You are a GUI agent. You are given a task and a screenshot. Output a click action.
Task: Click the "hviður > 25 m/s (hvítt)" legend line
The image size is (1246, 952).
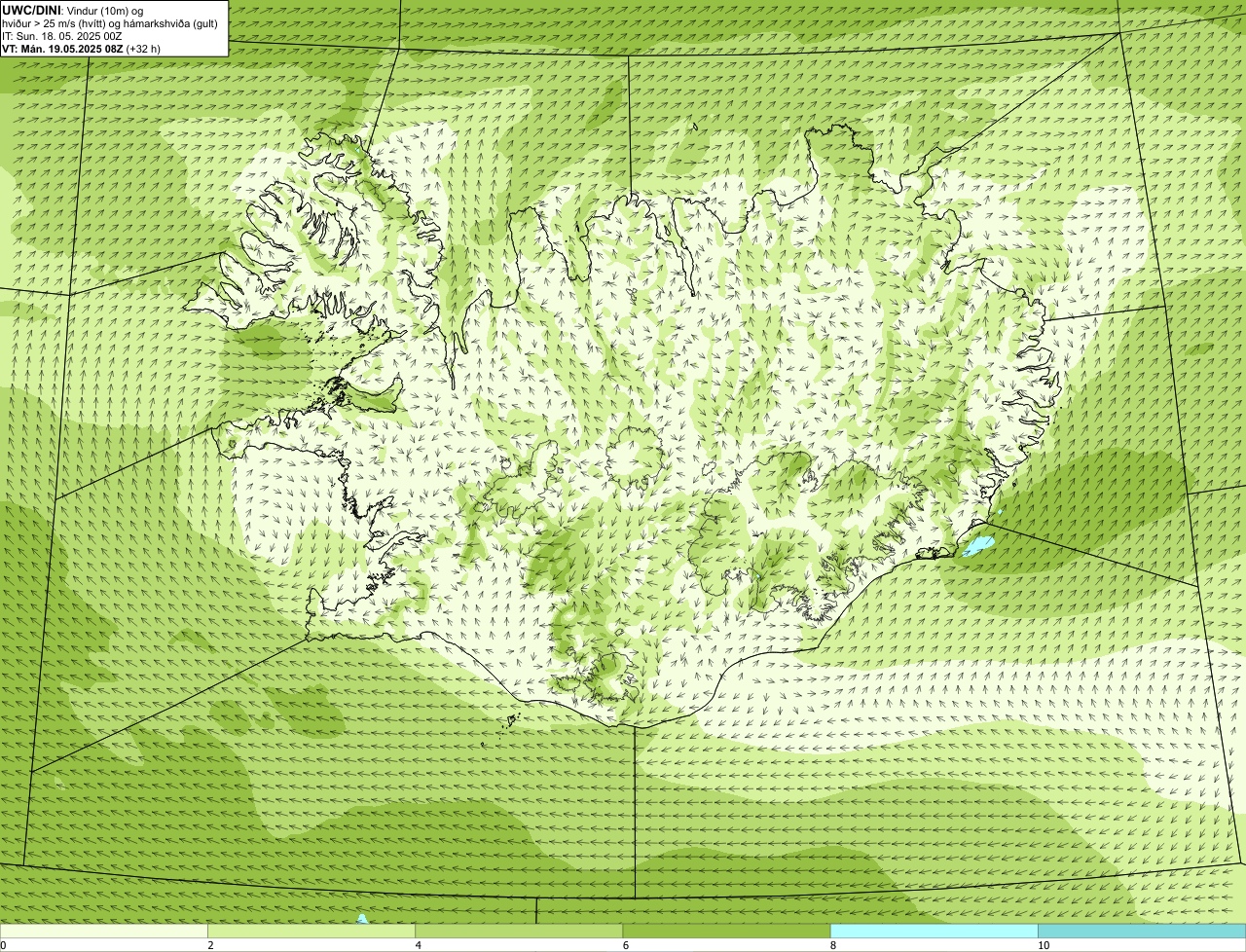coord(109,22)
